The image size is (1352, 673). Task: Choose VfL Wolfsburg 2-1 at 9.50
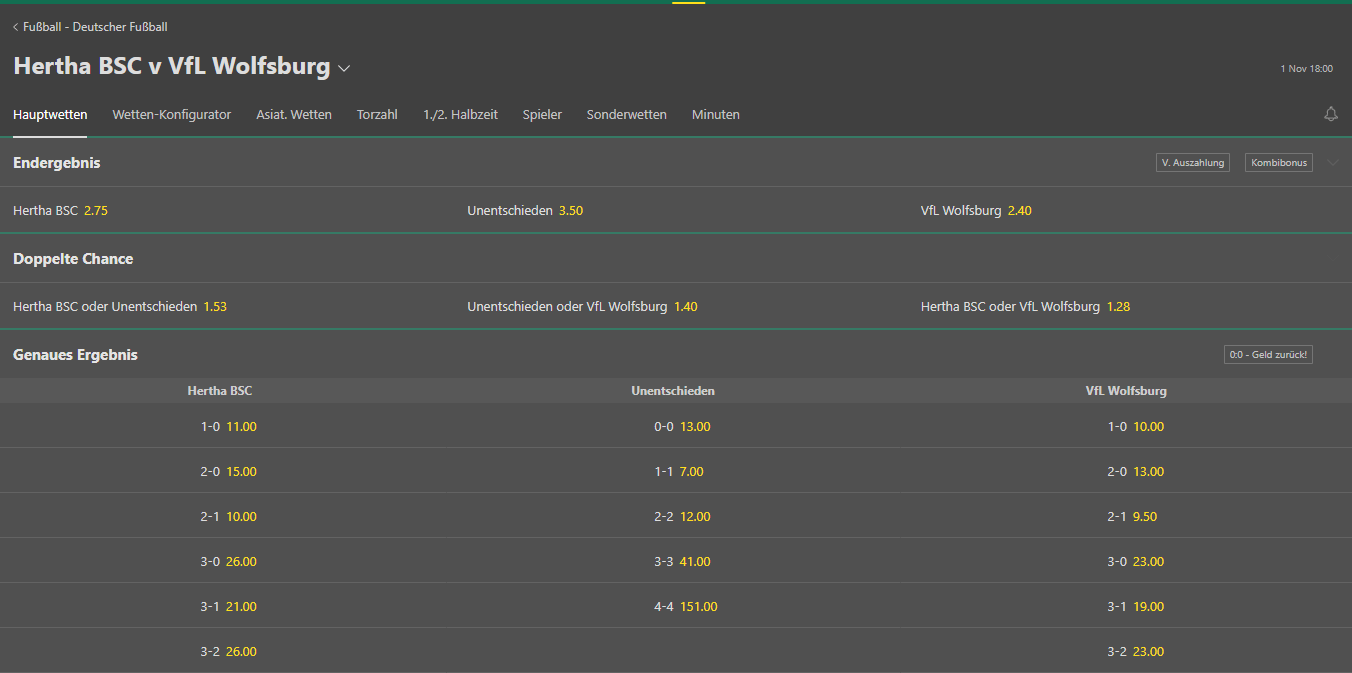[x=1132, y=516]
